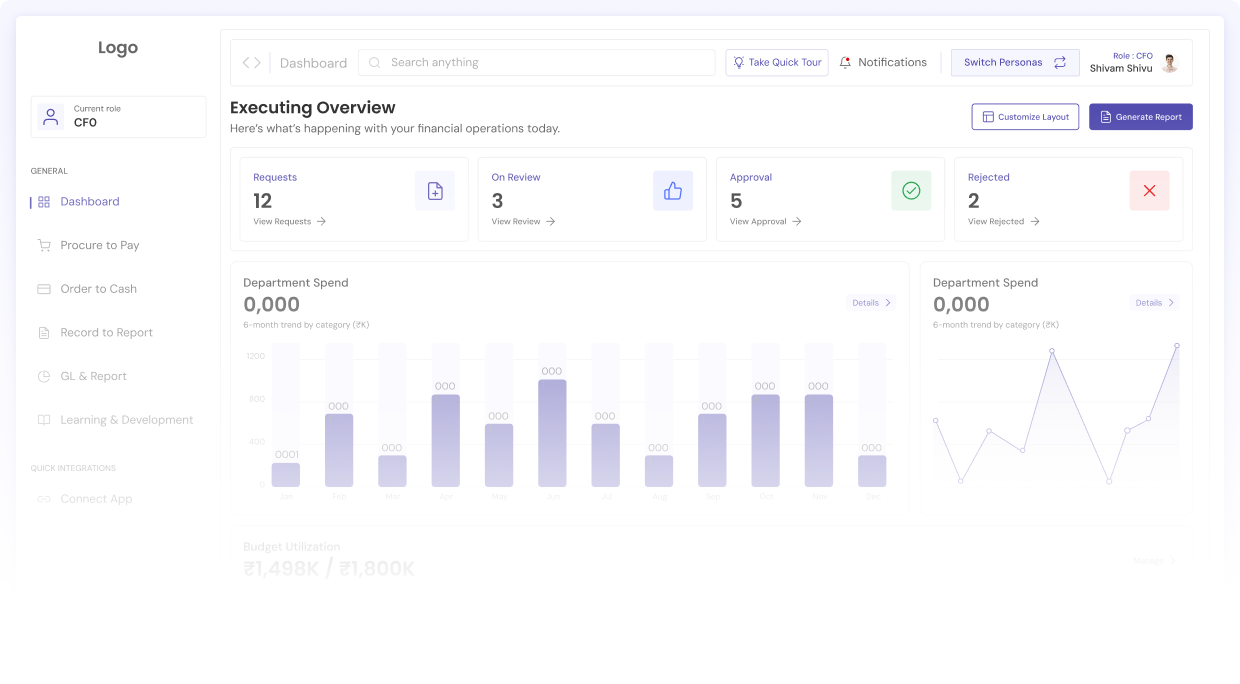The height and width of the screenshot is (684, 1240).
Task: Click the Dashboard grid icon in the sidebar
Action: tap(44, 201)
